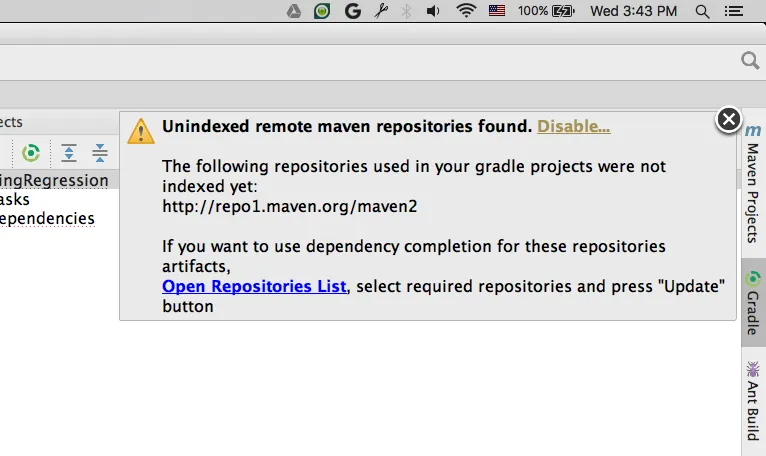Open the volume control icon
The width and height of the screenshot is (766, 456).
[433, 11]
